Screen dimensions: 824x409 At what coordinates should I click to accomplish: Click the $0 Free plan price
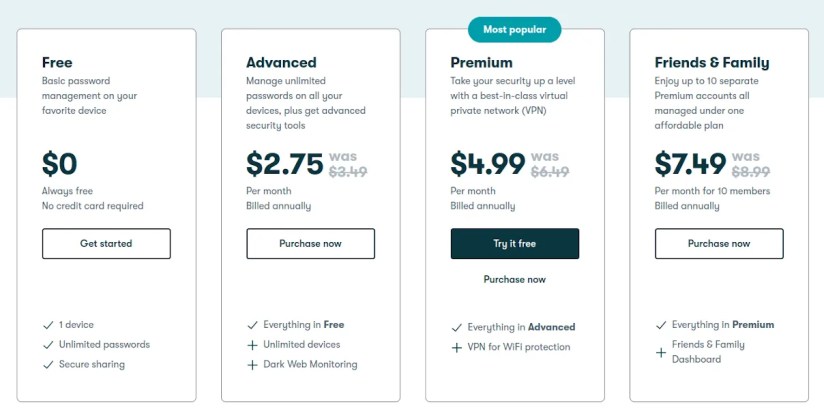click(x=59, y=163)
